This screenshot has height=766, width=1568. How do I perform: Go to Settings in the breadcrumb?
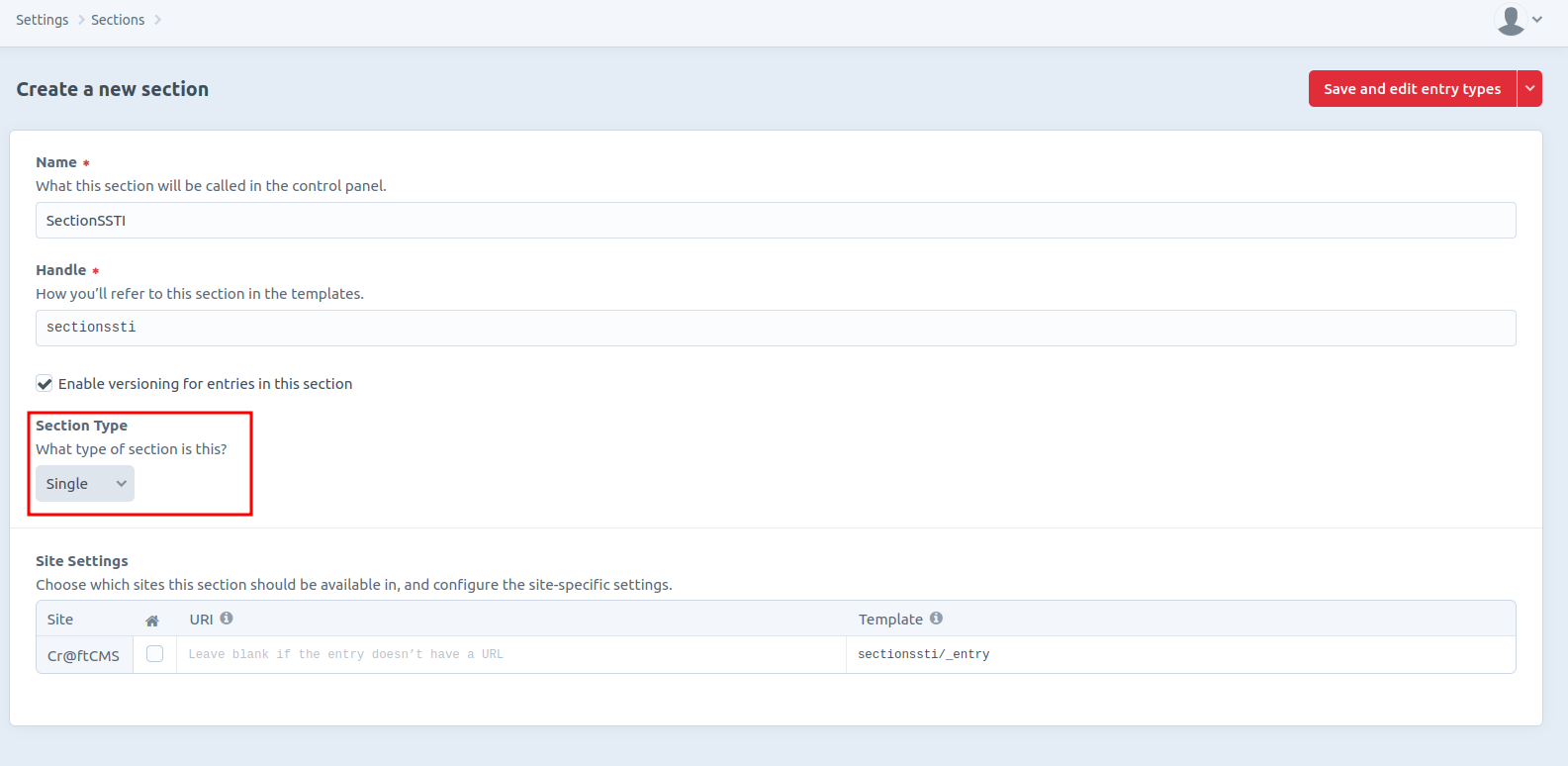tap(43, 20)
